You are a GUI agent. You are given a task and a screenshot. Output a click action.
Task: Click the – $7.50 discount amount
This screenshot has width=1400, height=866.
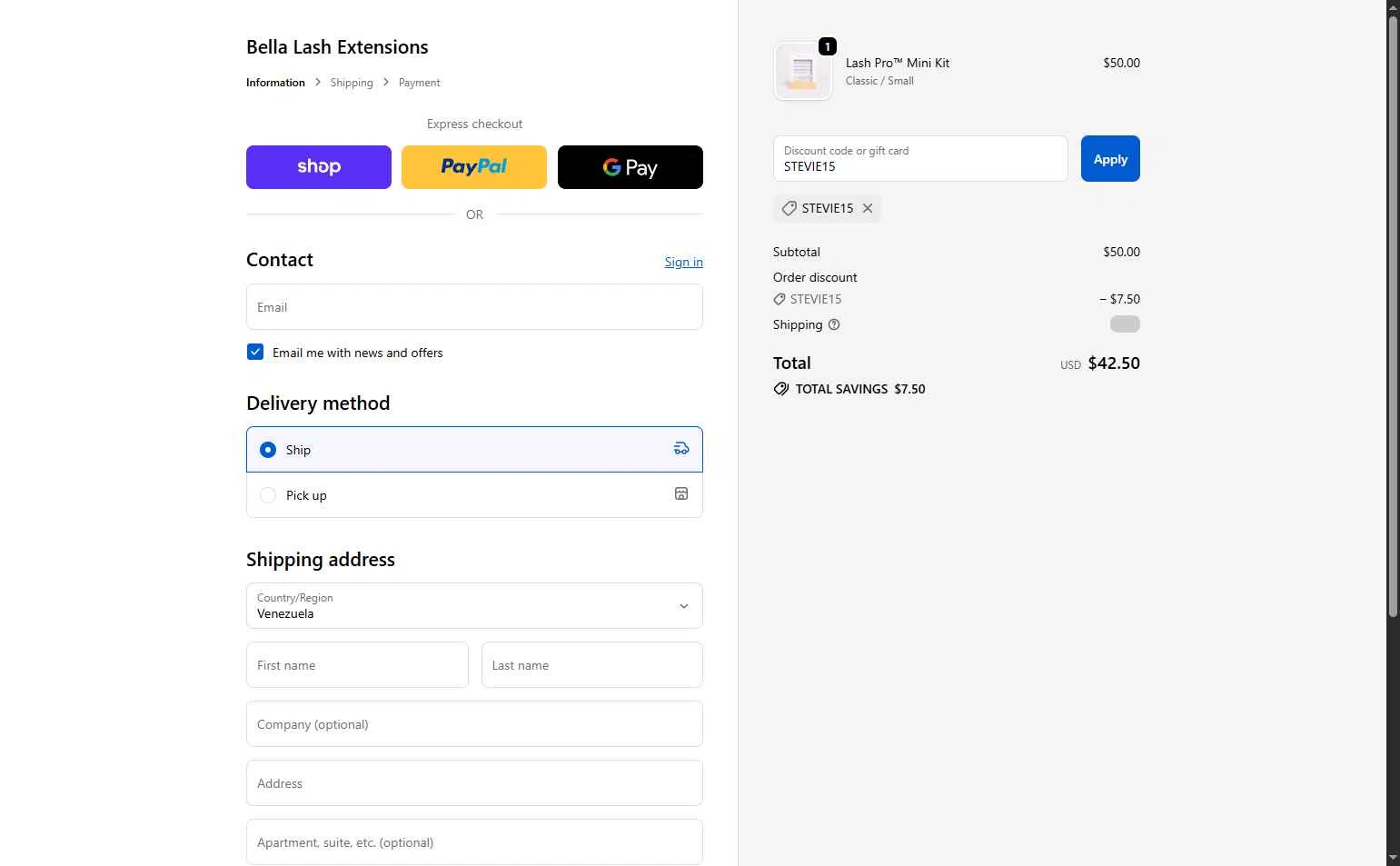(1119, 299)
